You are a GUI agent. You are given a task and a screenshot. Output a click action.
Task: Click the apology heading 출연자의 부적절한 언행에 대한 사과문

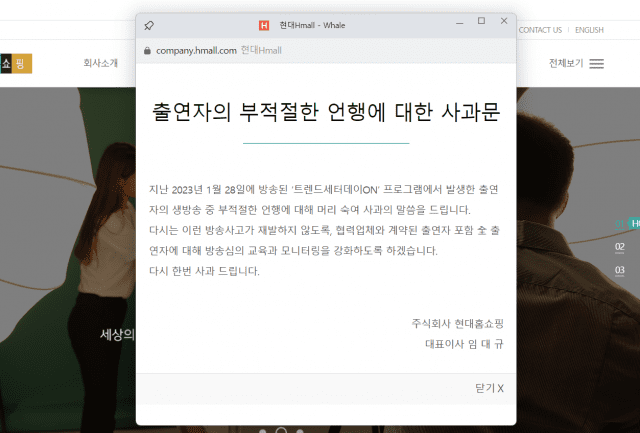(x=326, y=112)
